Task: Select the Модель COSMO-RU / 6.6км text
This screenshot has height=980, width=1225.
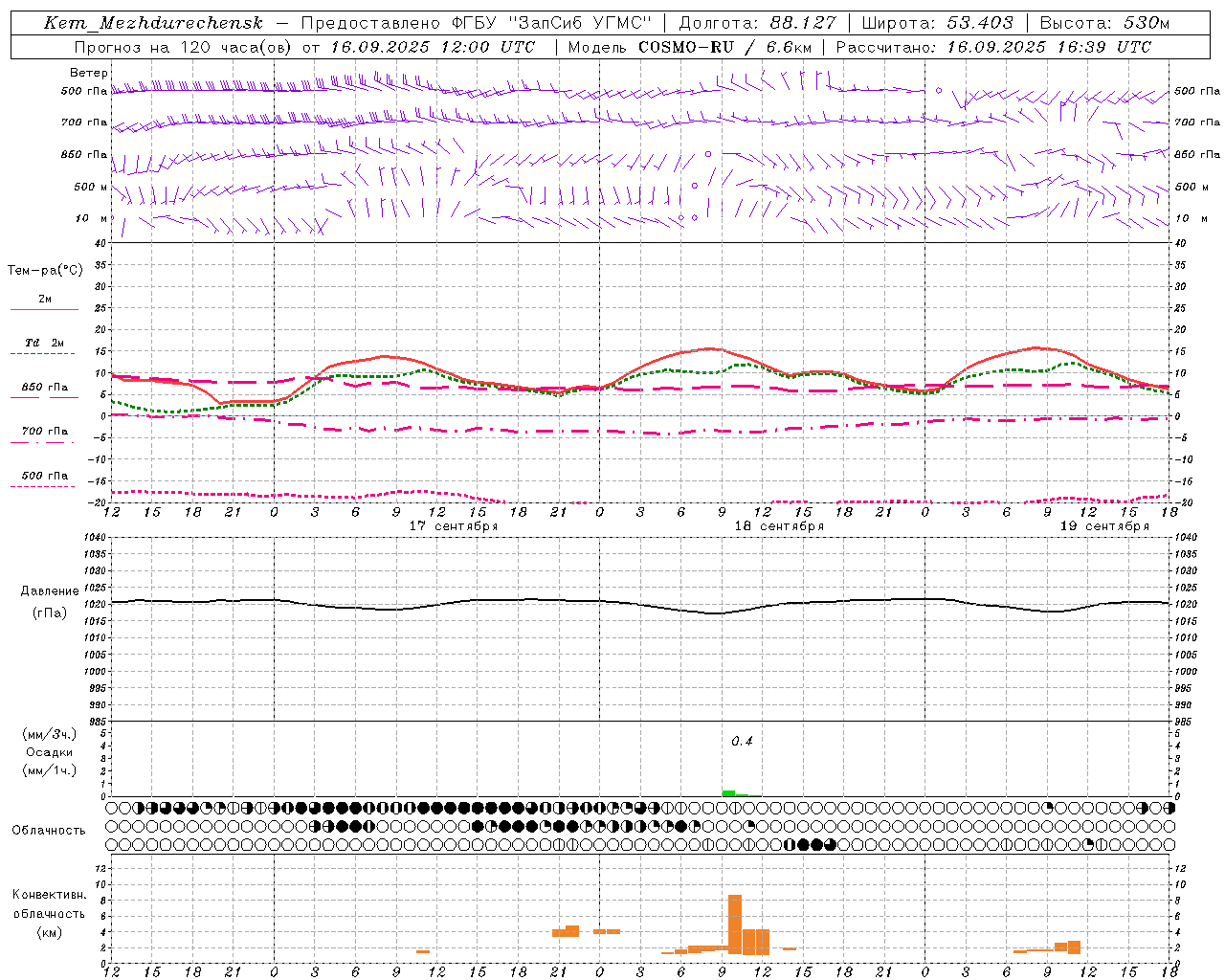Action: point(690,47)
